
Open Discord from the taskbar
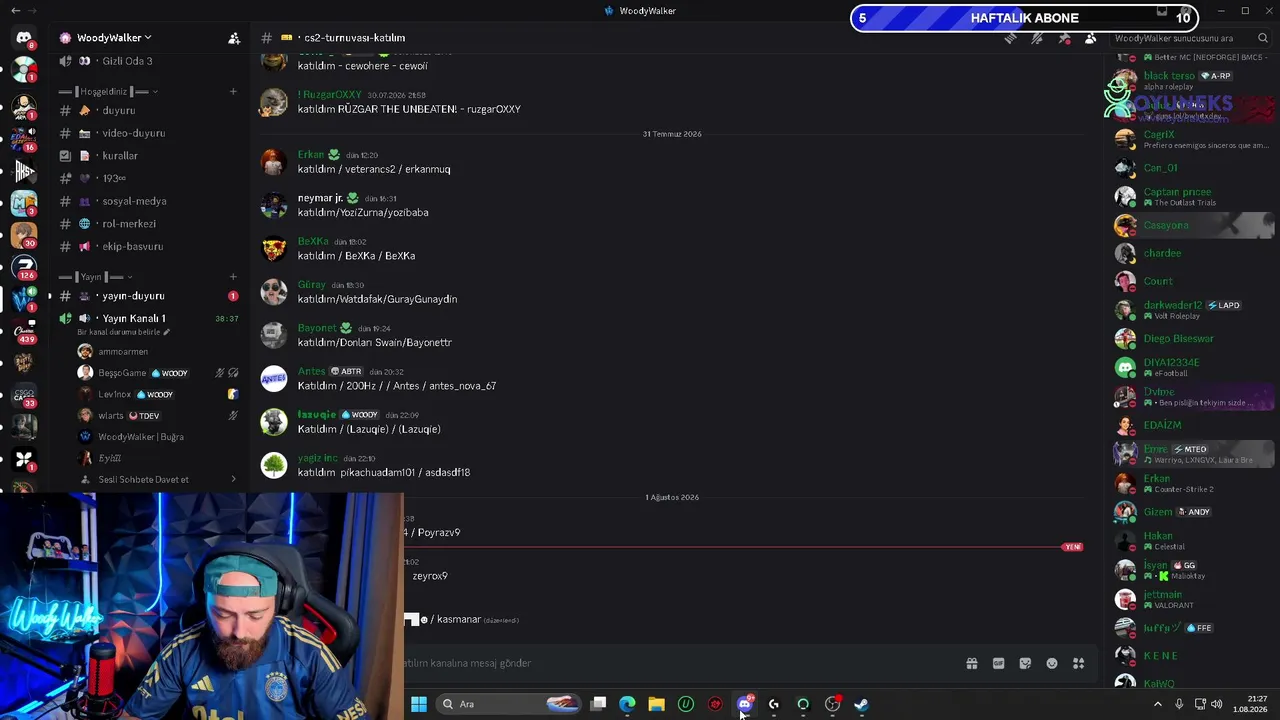(x=744, y=704)
